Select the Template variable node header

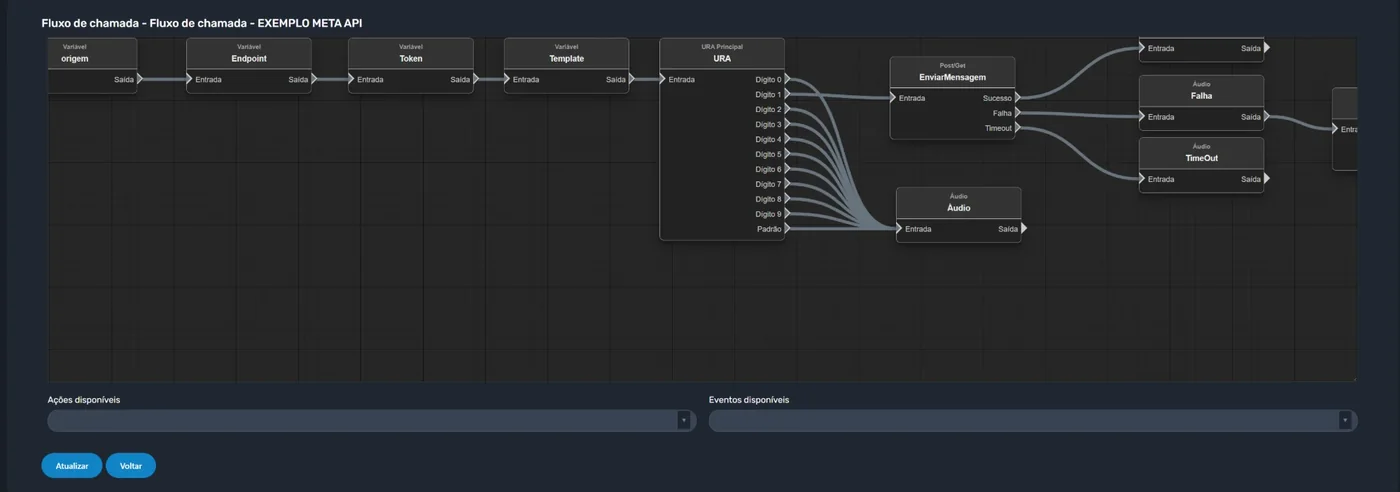[567, 54]
